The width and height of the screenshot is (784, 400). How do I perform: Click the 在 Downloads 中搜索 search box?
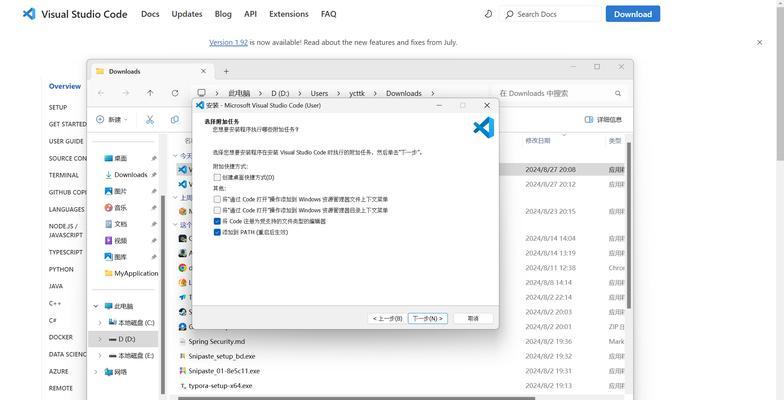click(x=561, y=94)
